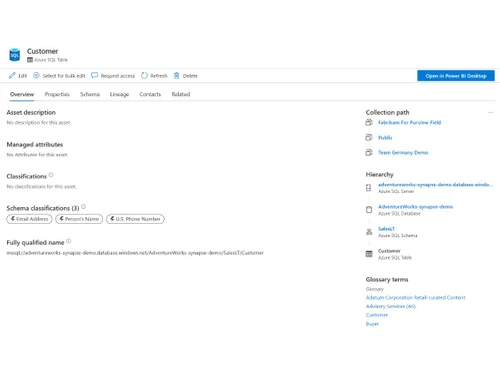Open Advisory Services (AS) glossary term
This screenshot has height=375, width=500.
click(391, 306)
